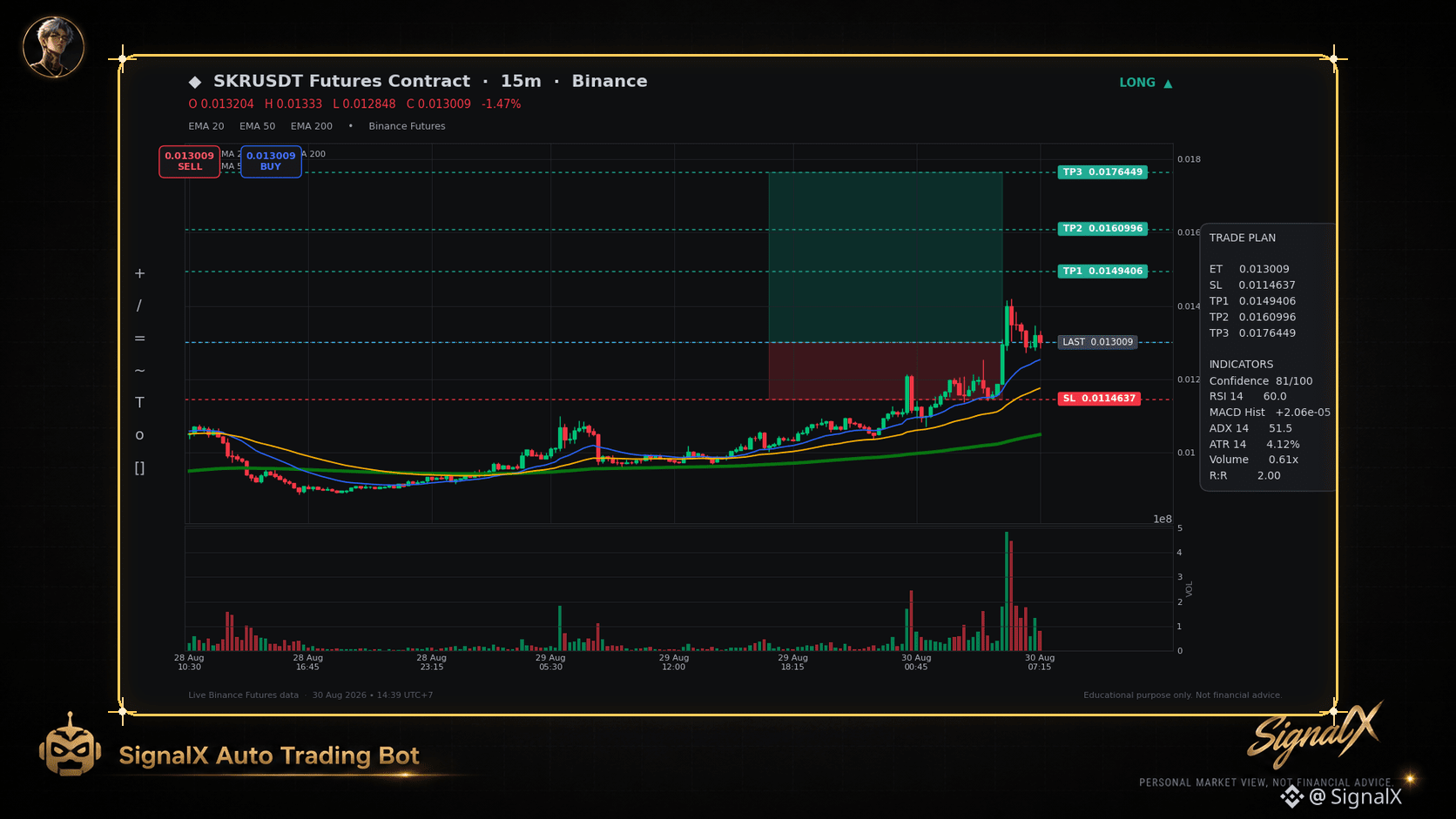This screenshot has width=1456, height=819.
Task: Click the SignalX robot mascot icon
Action: [x=70, y=746]
